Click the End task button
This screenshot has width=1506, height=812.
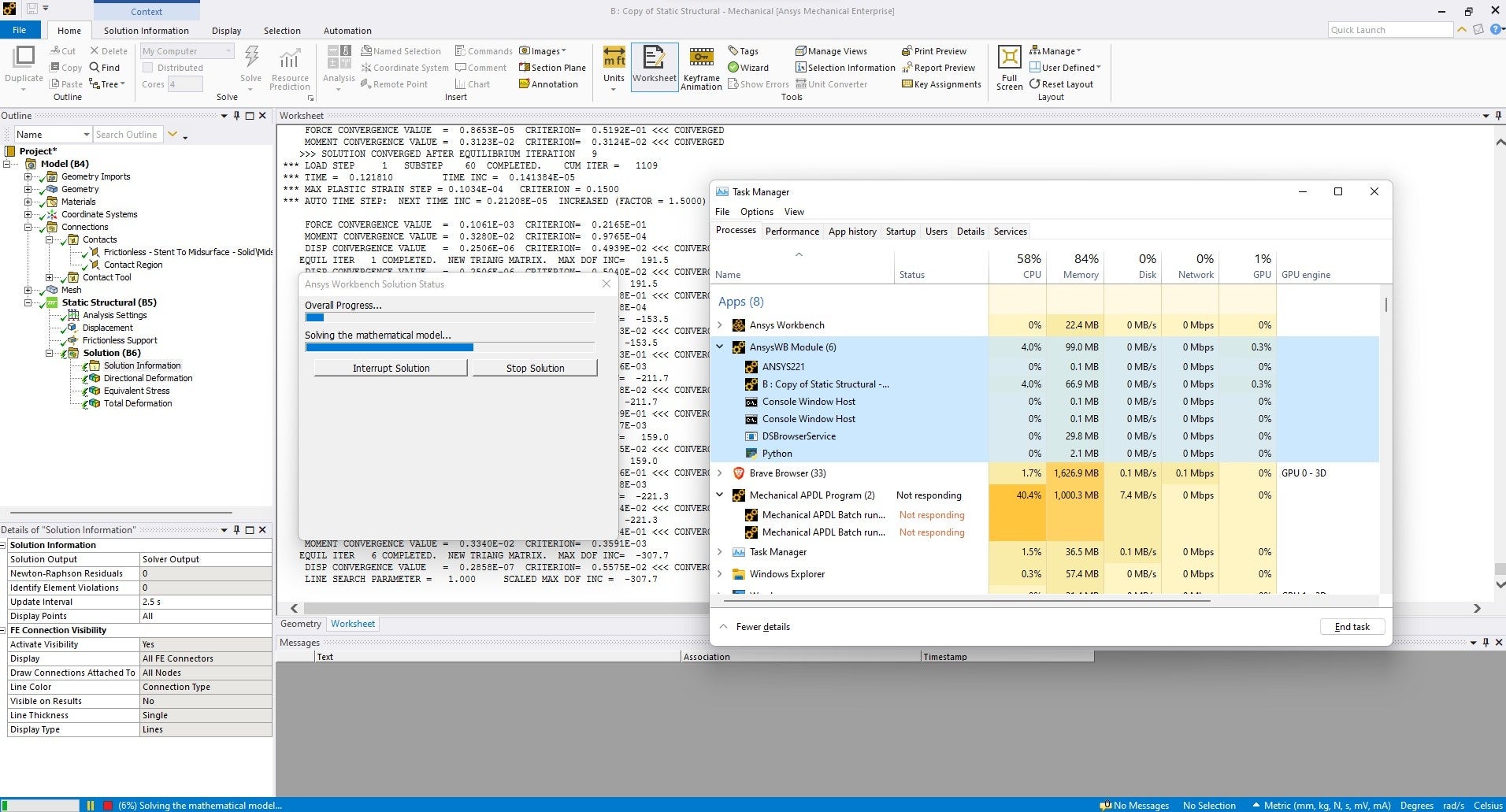(x=1352, y=627)
